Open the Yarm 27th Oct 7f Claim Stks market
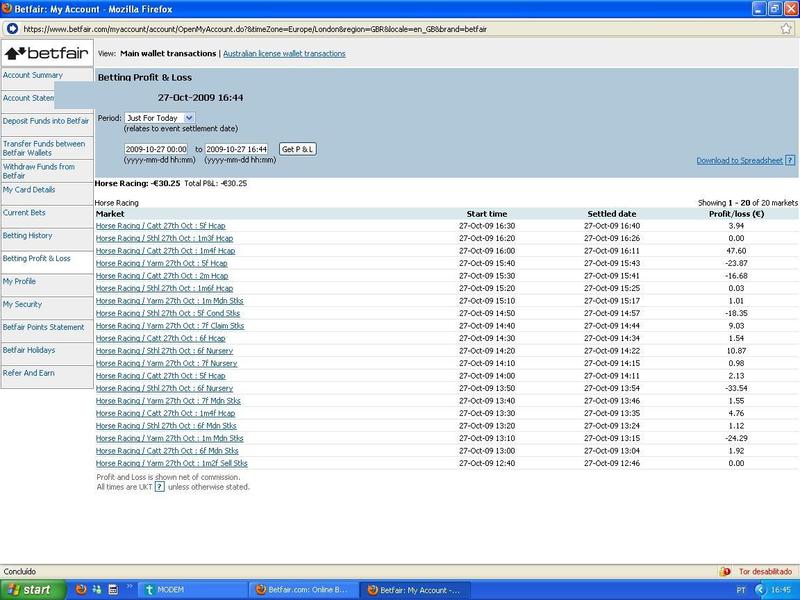This screenshot has width=800, height=600. click(170, 326)
